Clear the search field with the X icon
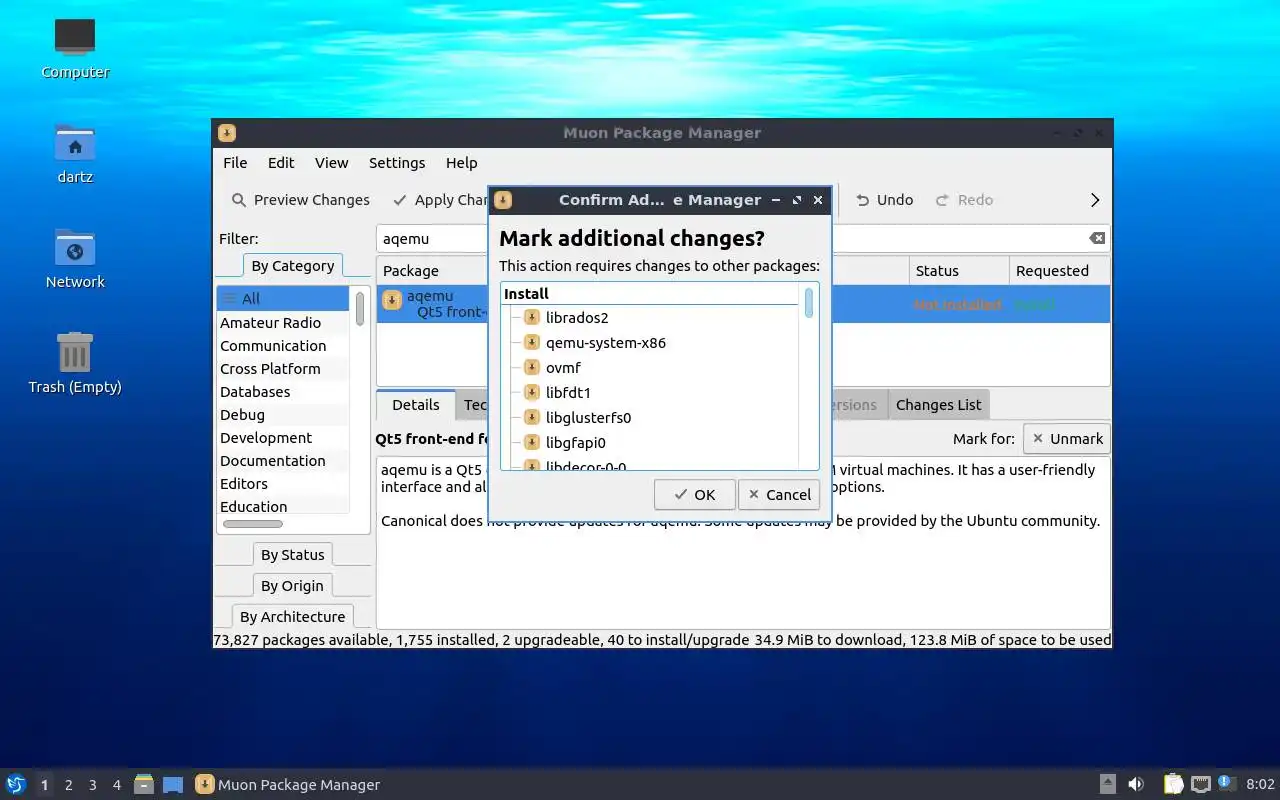This screenshot has height=800, width=1280. click(x=1097, y=238)
